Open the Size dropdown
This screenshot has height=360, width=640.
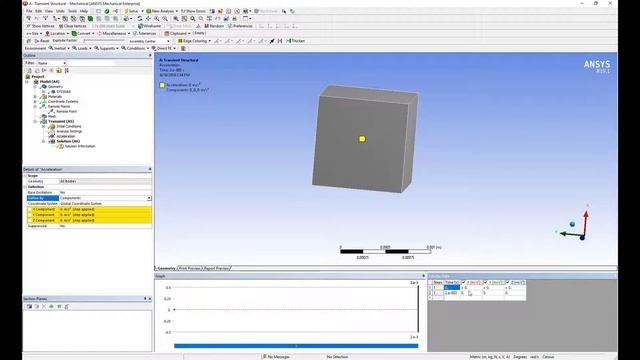pos(34,33)
